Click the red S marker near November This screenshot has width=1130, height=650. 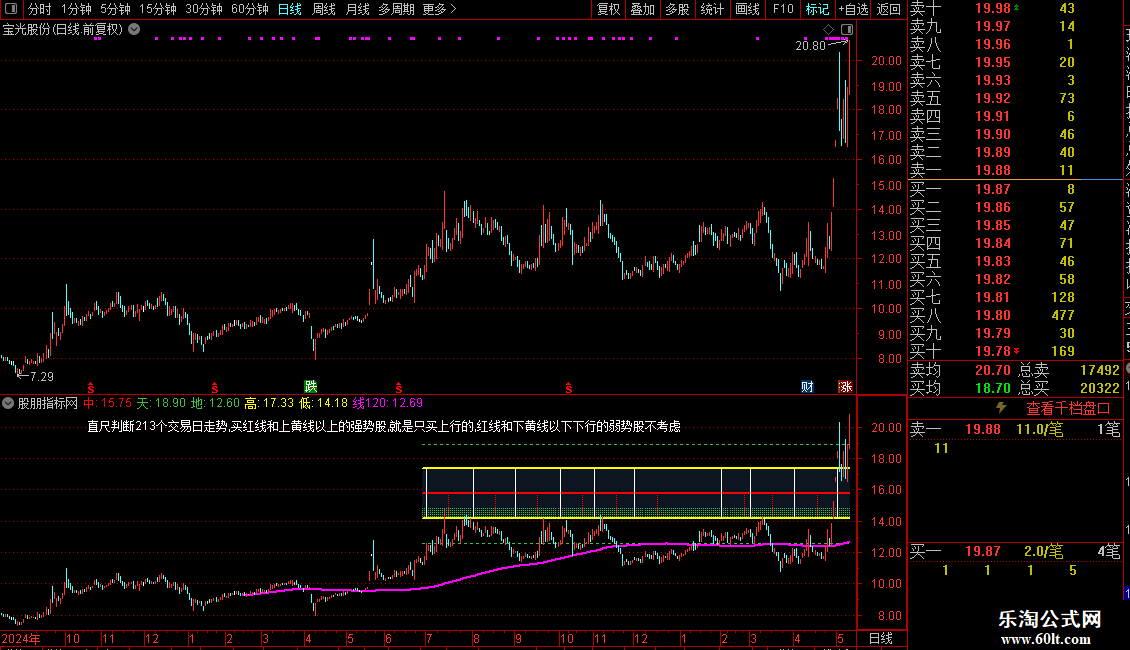569,388
